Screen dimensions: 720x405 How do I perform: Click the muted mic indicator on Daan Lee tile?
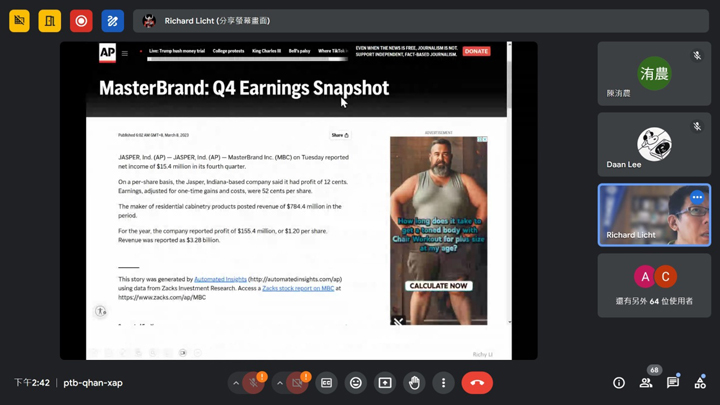click(697, 126)
